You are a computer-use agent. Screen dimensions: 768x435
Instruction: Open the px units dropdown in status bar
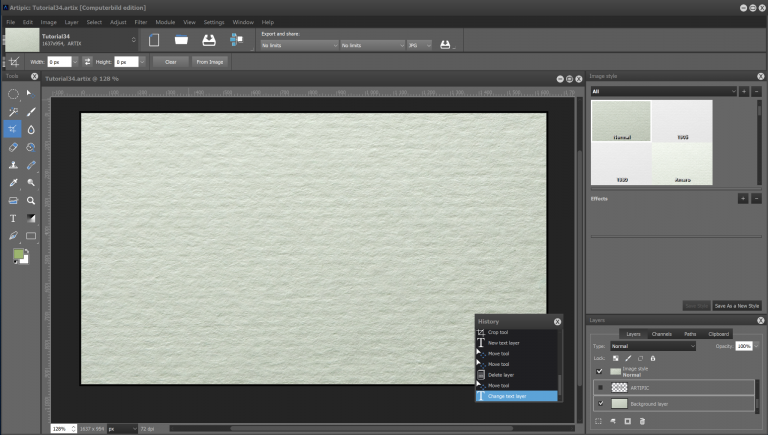coord(122,429)
